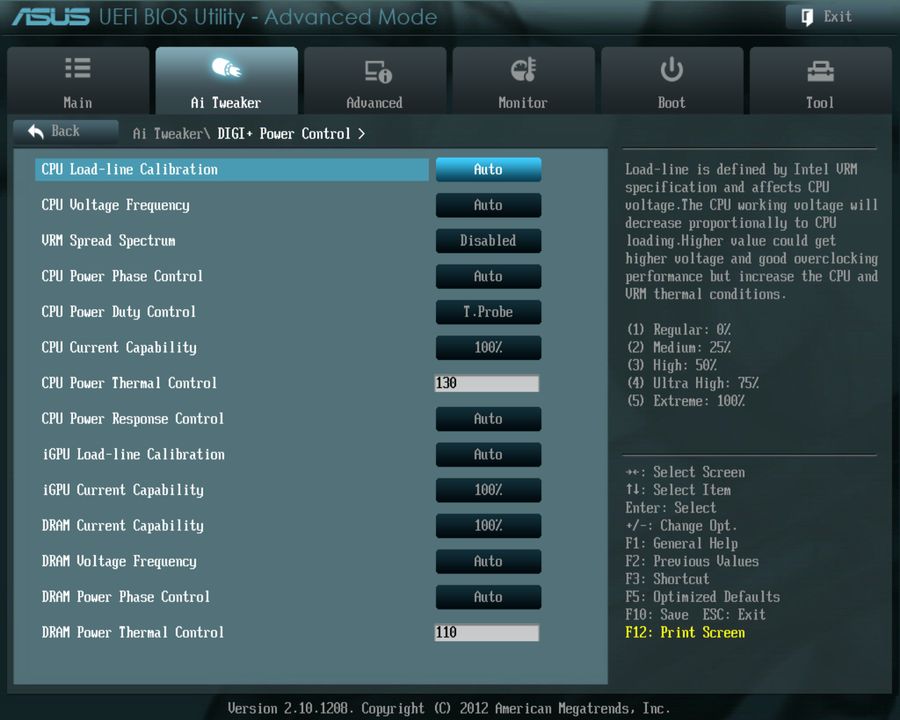Click the ASUS logo

pos(51,17)
